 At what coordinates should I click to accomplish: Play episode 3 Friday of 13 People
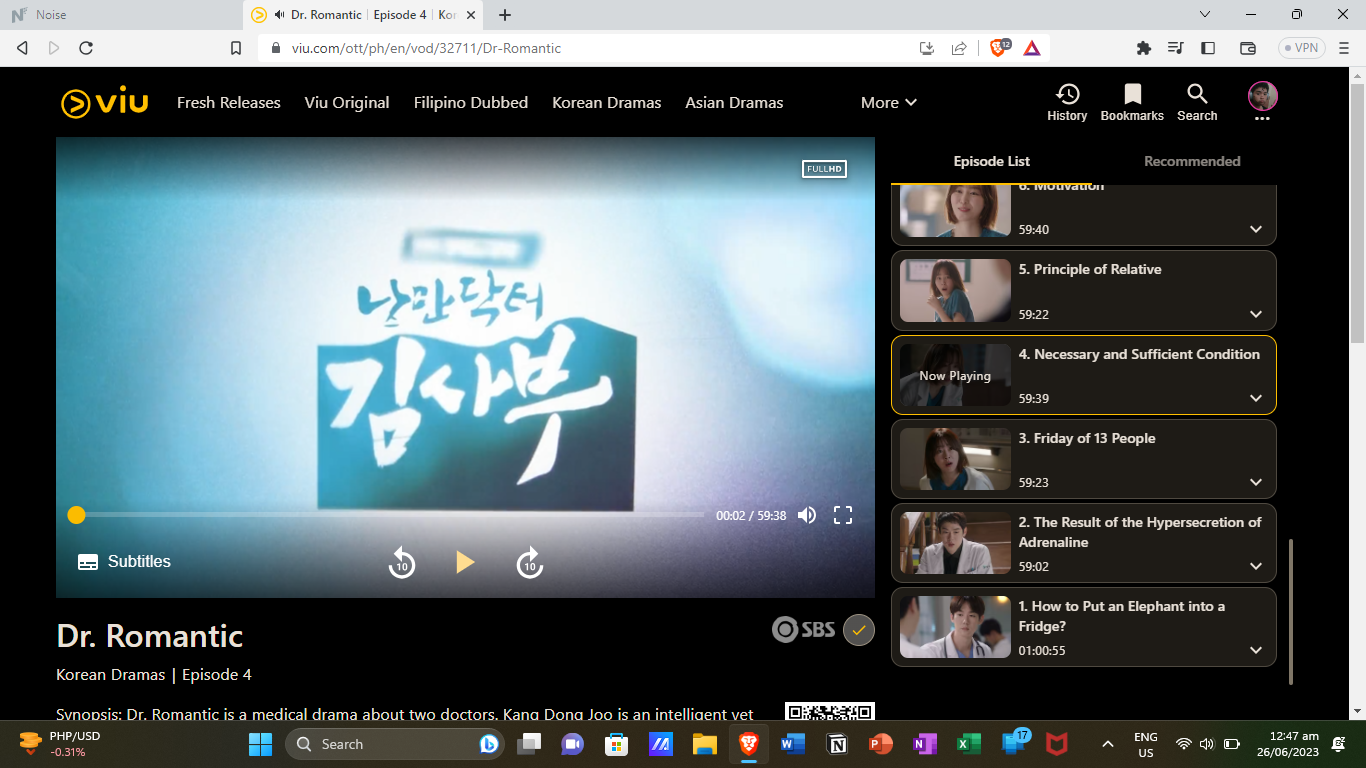(x=955, y=459)
